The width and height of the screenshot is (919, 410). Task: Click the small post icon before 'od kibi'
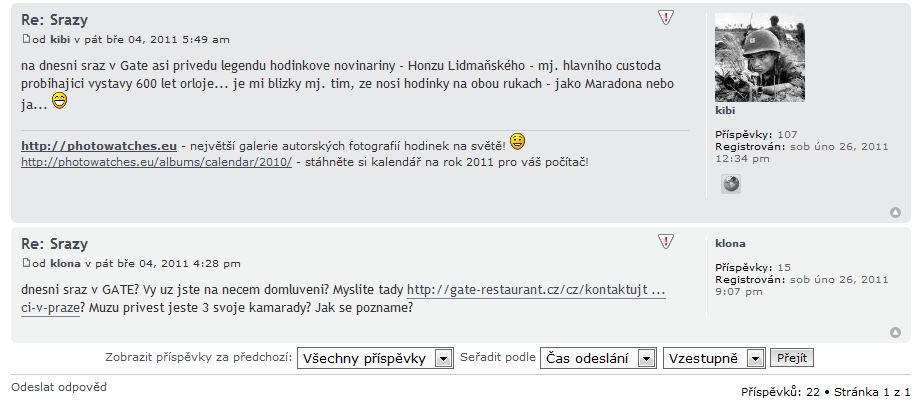26,39
